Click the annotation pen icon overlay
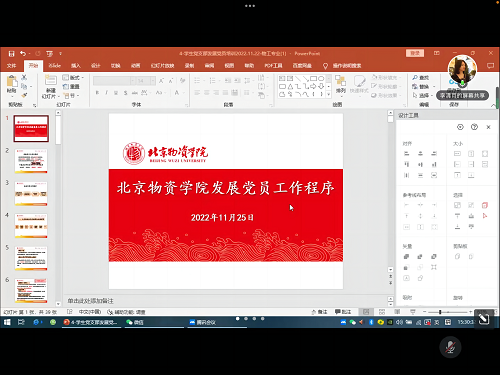500x375 pixels. 483,319
